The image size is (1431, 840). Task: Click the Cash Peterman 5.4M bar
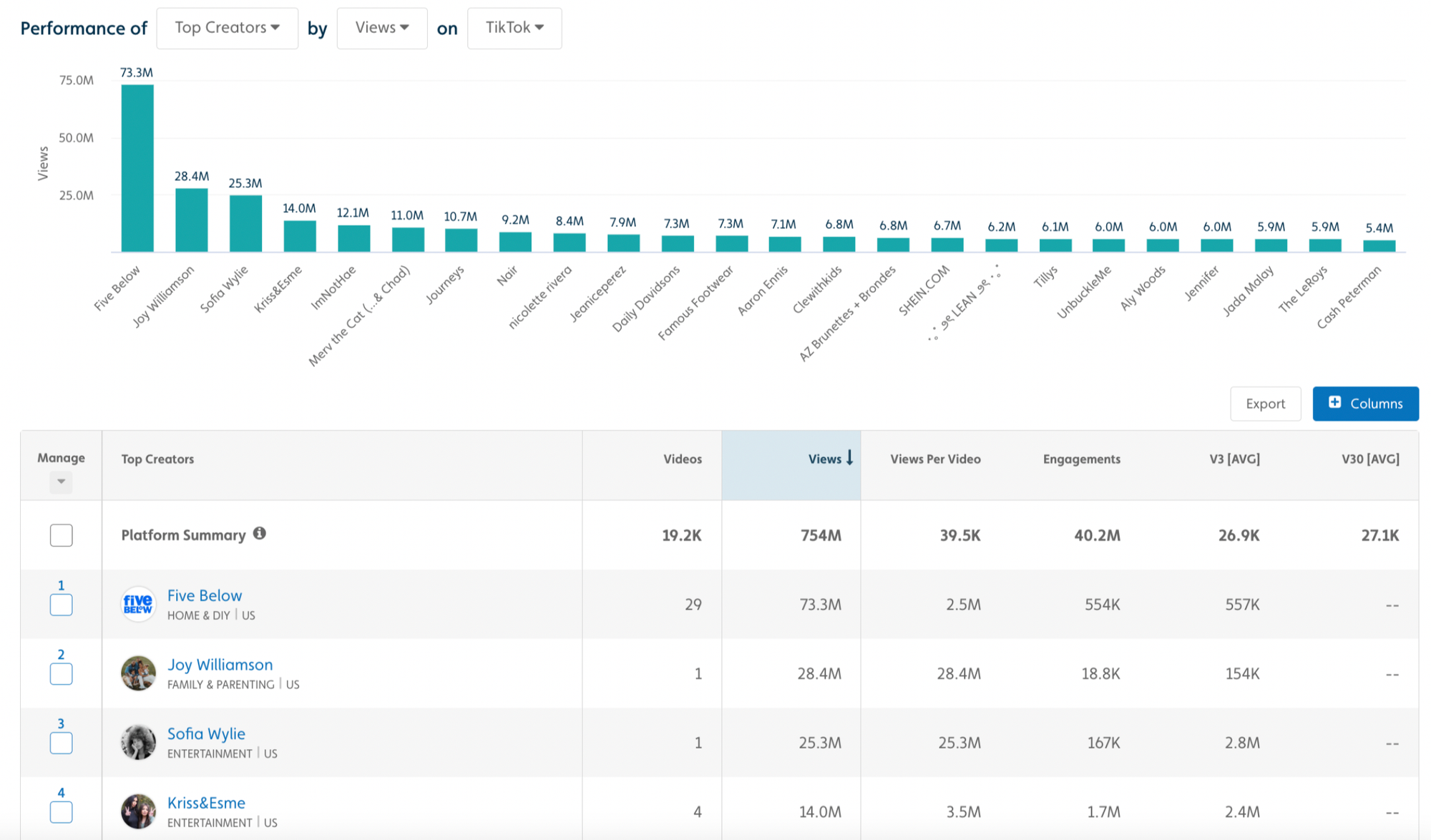click(1379, 246)
